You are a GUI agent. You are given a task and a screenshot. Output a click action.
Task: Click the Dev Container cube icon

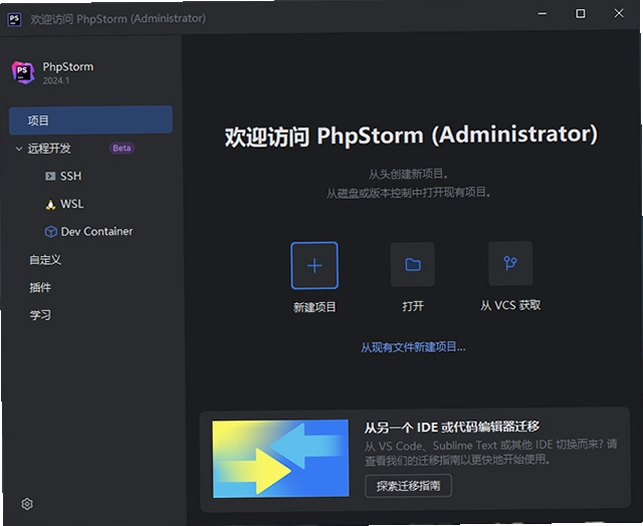[x=50, y=232]
